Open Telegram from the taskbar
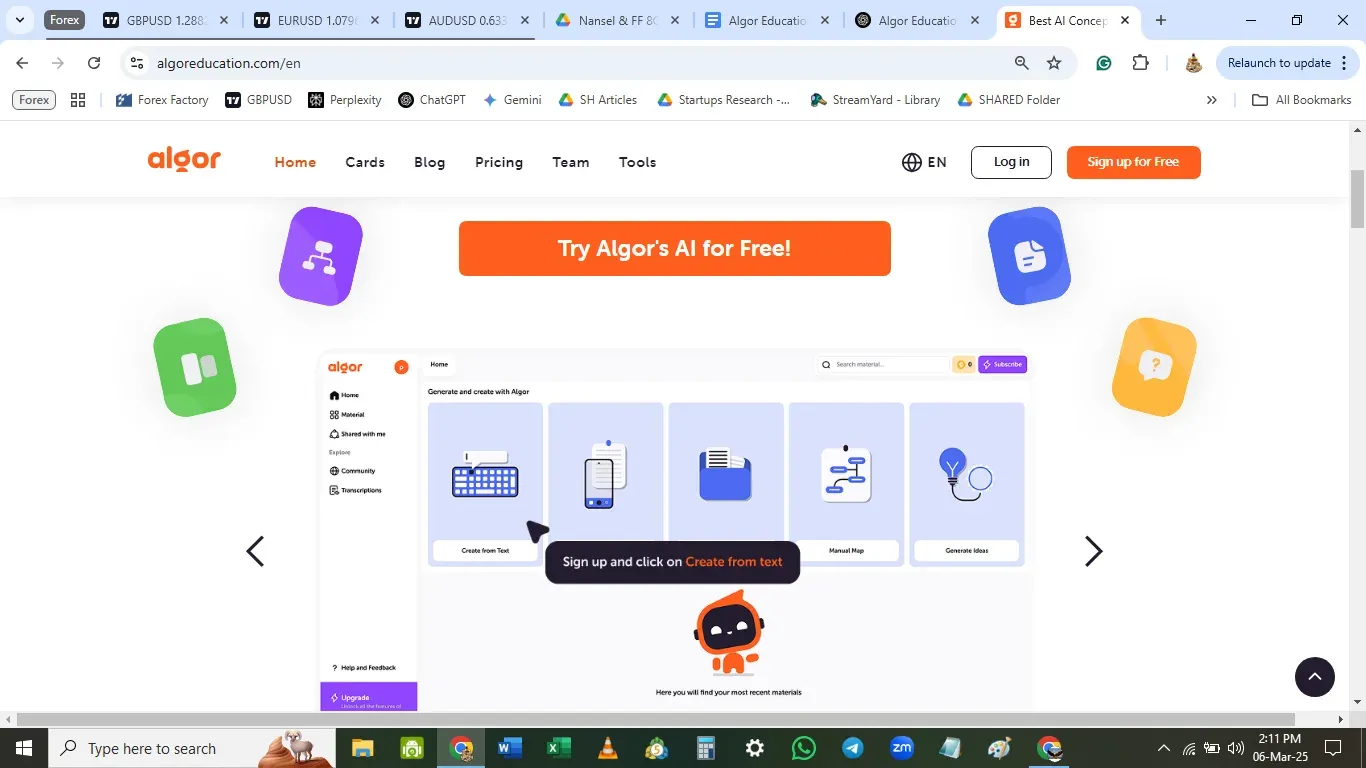1366x768 pixels. pos(853,748)
